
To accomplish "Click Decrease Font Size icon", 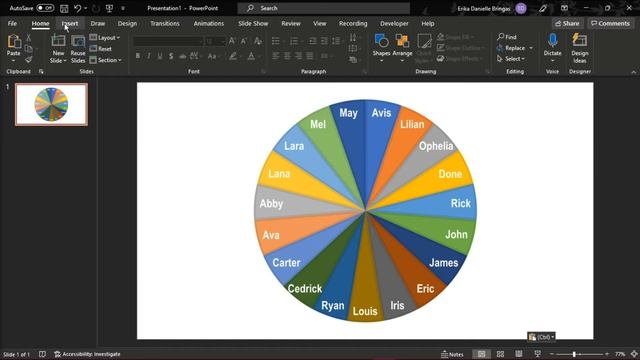I will [244, 41].
